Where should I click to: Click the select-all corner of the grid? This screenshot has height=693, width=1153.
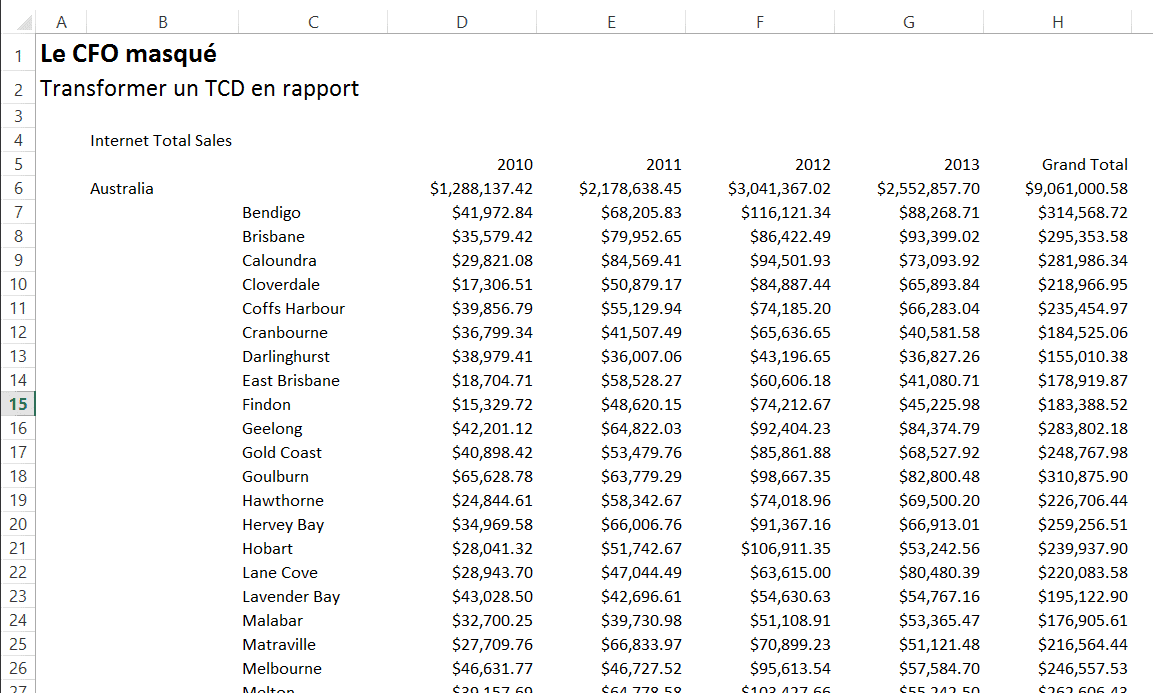tap(18, 22)
